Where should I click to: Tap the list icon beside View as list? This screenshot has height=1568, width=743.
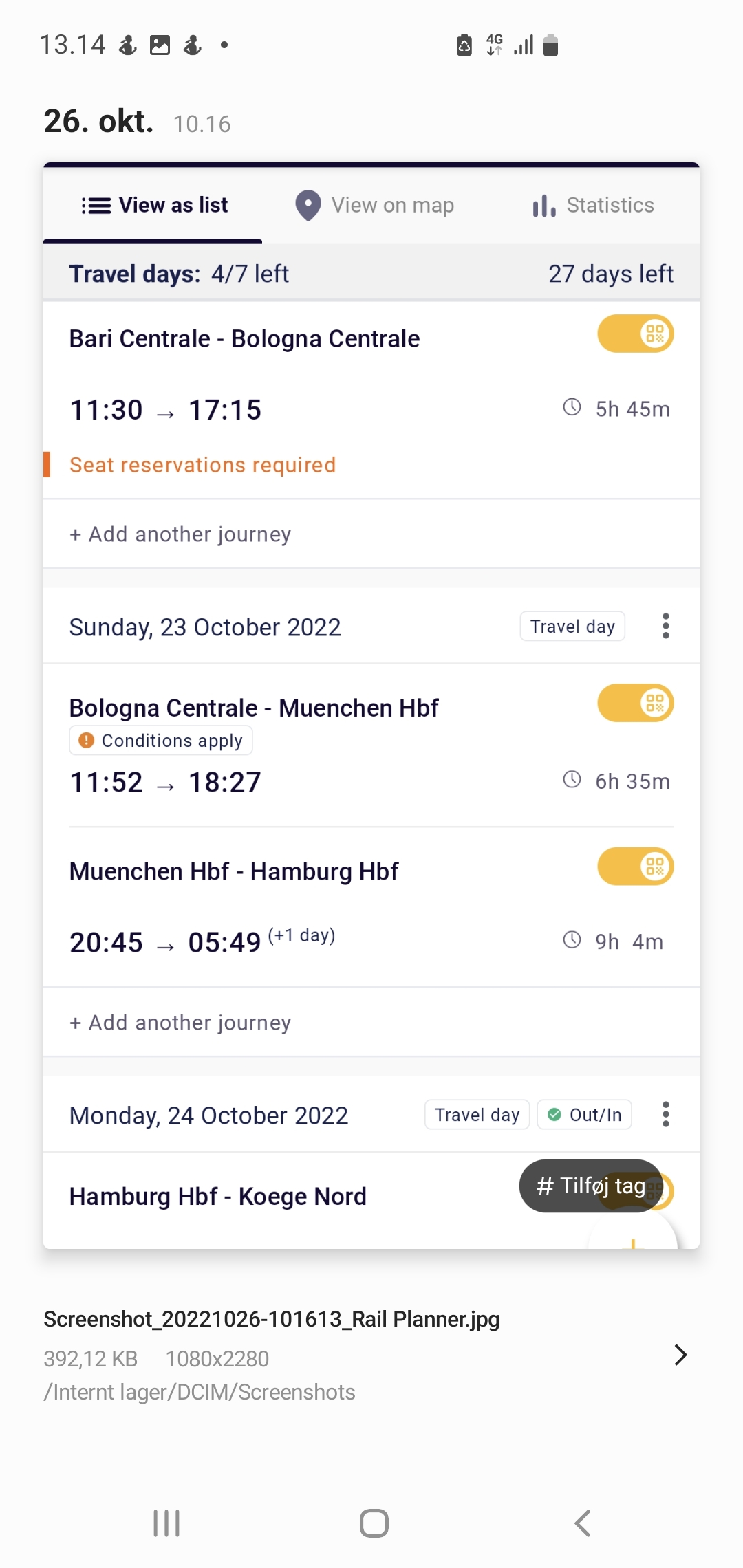96,206
